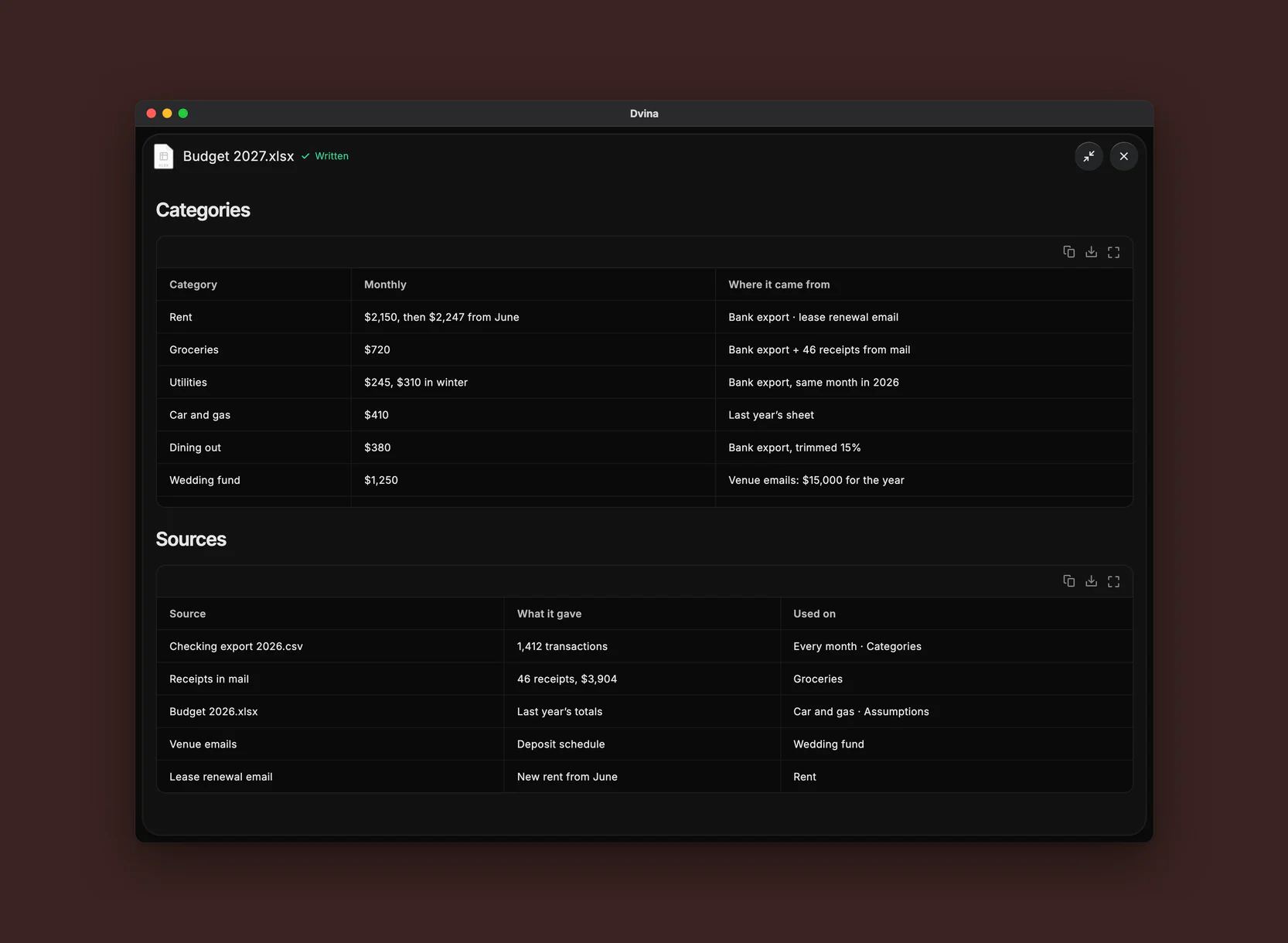This screenshot has height=943, width=1288.
Task: Collapse the Budget 2027.xlsx preview panel
Action: (1089, 156)
